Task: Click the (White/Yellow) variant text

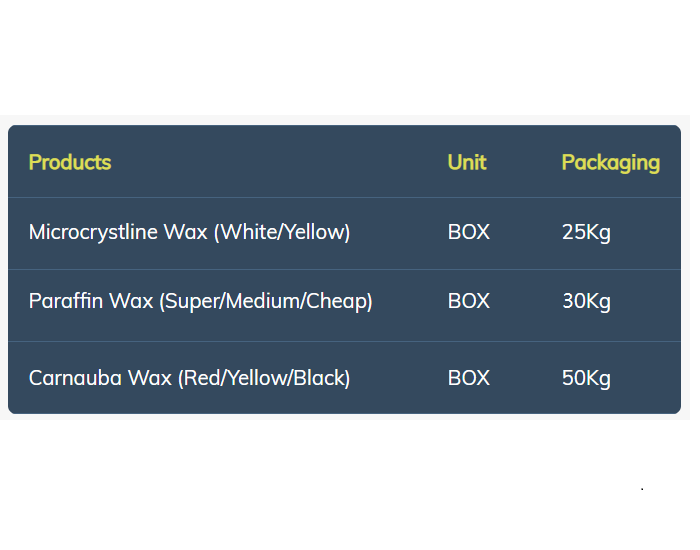Action: coord(282,233)
